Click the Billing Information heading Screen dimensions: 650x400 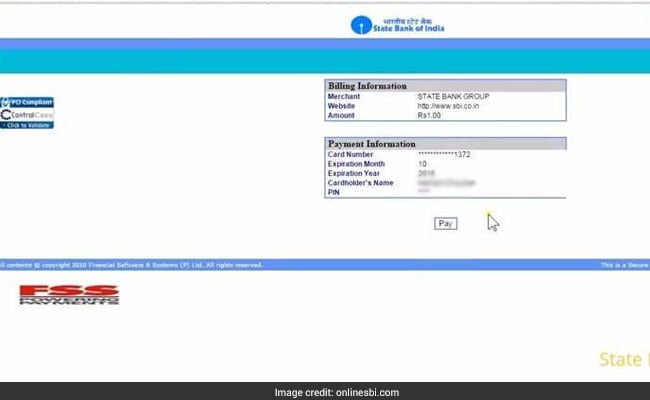tap(367, 86)
